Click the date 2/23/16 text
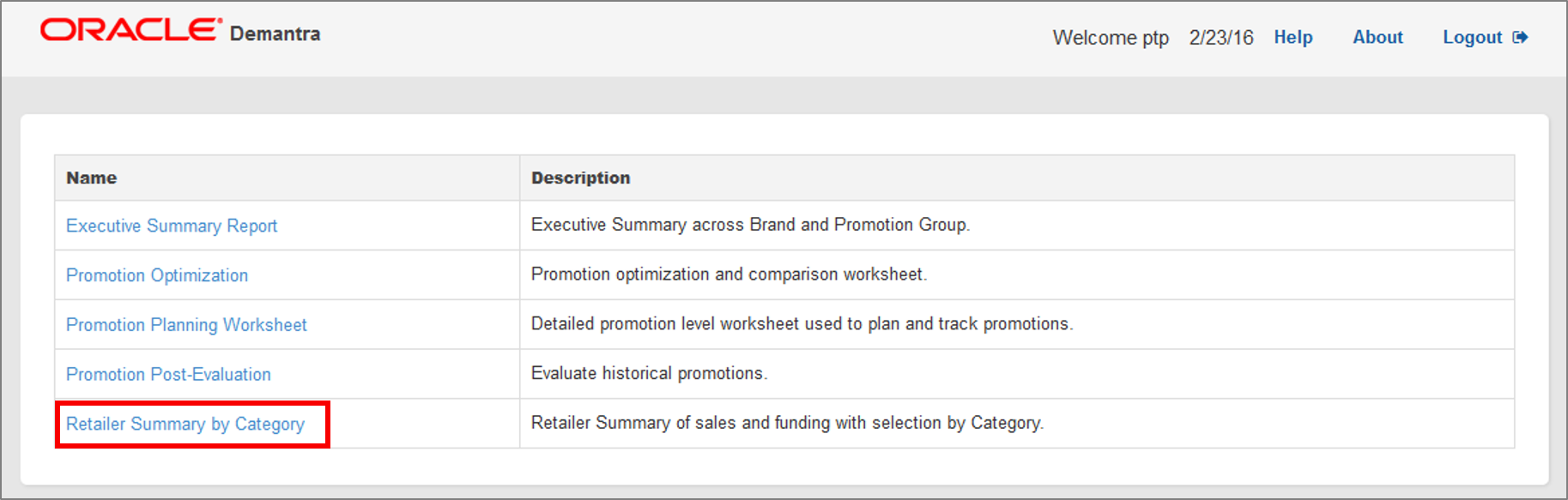The image size is (1568, 500). [1220, 37]
